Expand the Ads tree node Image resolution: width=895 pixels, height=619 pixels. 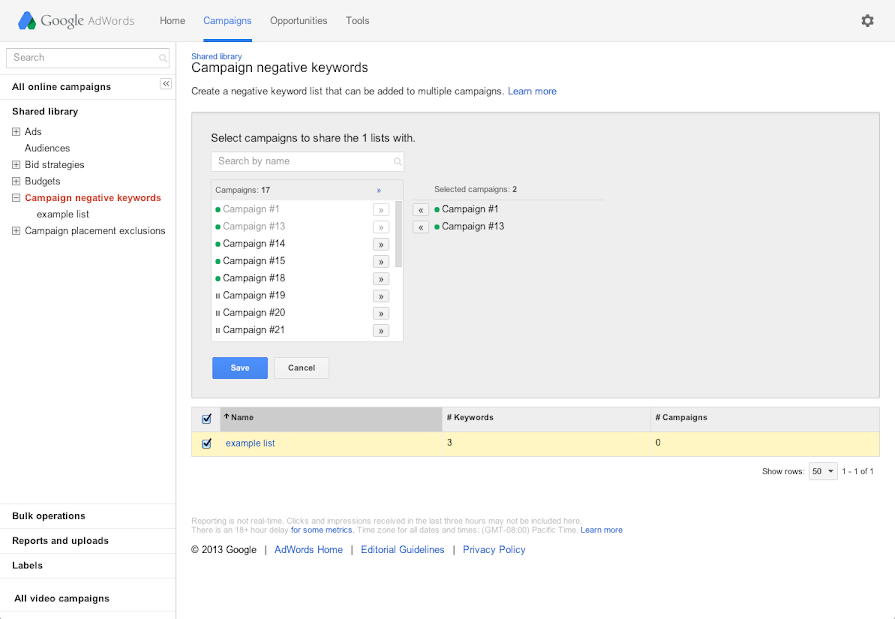(16, 132)
